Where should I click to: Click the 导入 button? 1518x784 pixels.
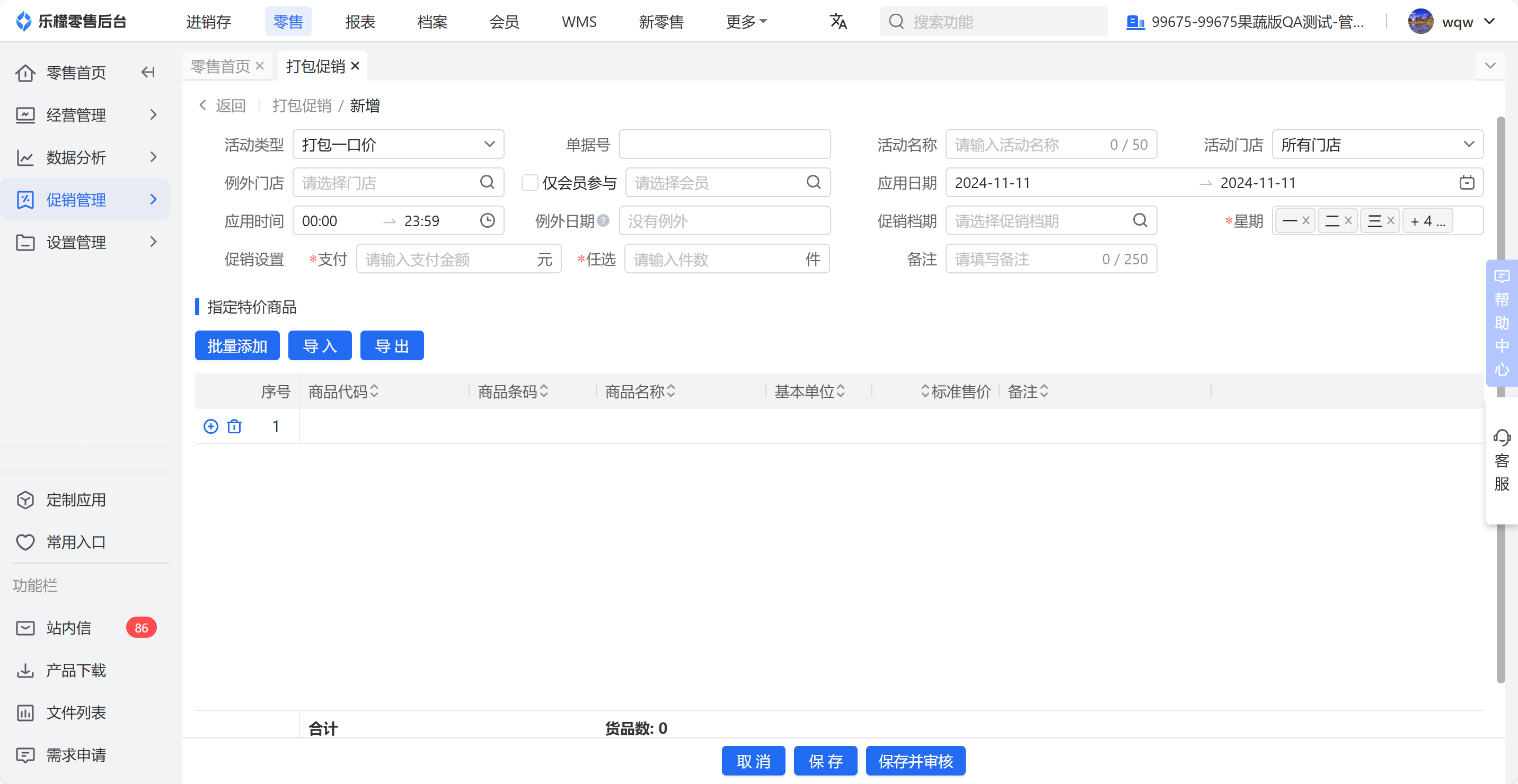point(320,346)
